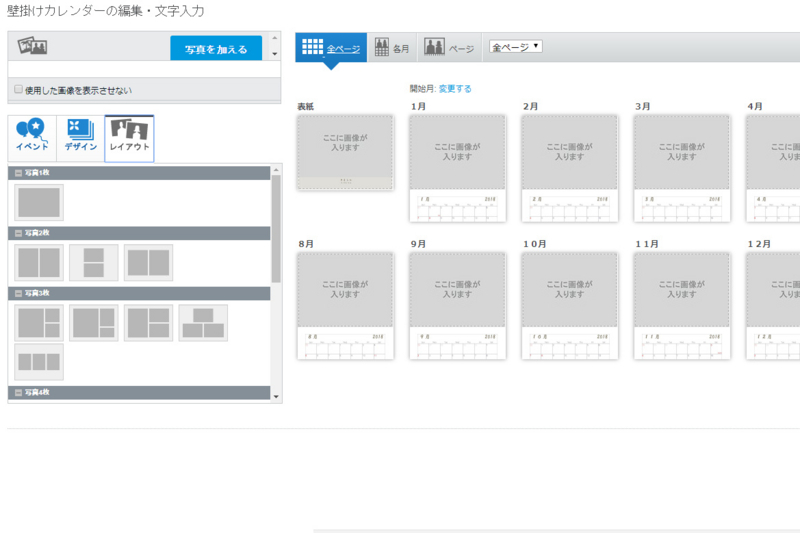800x533 pixels.
Task: Click the layout list scrollbar thumb
Action: pyautogui.click(x=276, y=229)
